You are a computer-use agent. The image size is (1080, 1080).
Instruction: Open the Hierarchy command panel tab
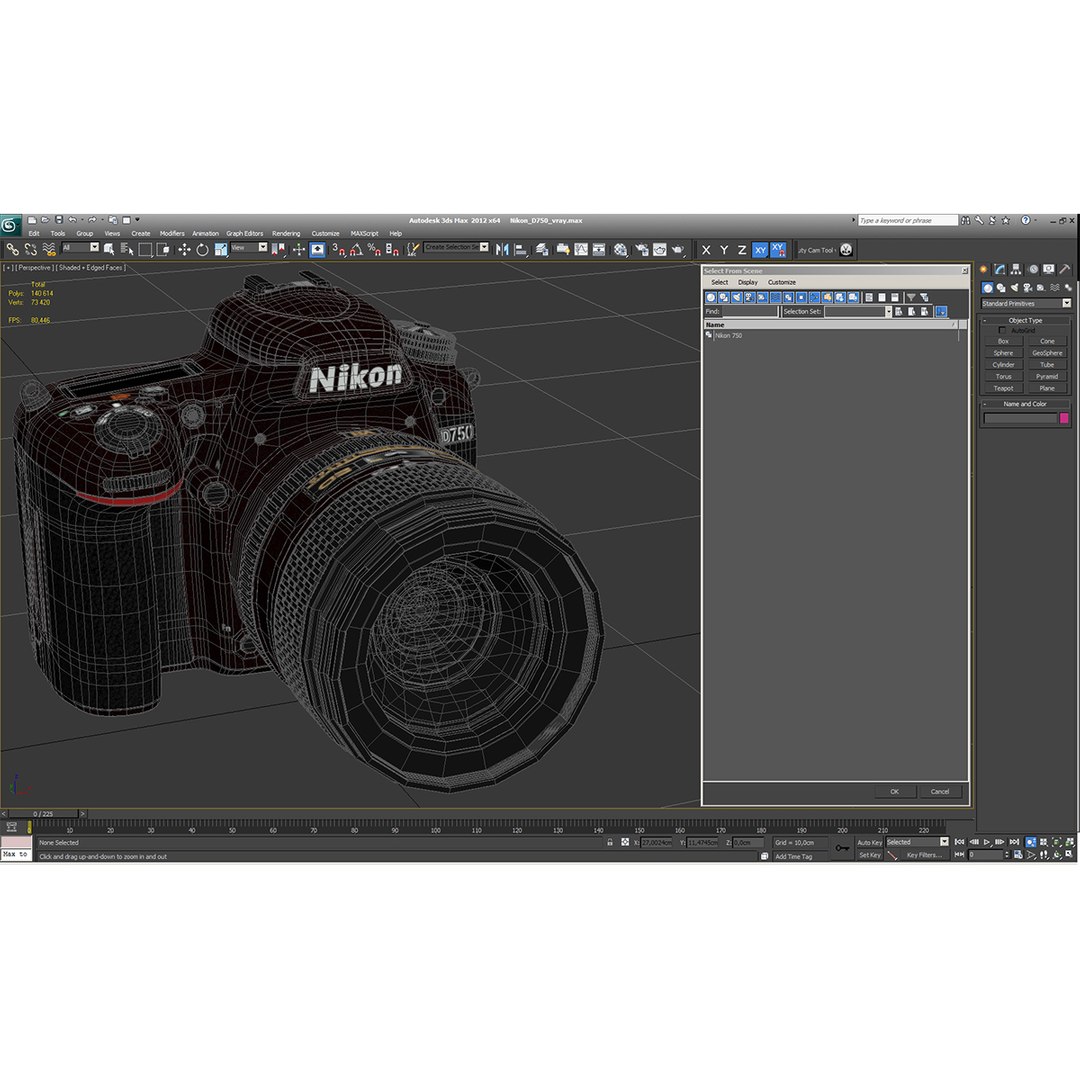(1016, 269)
